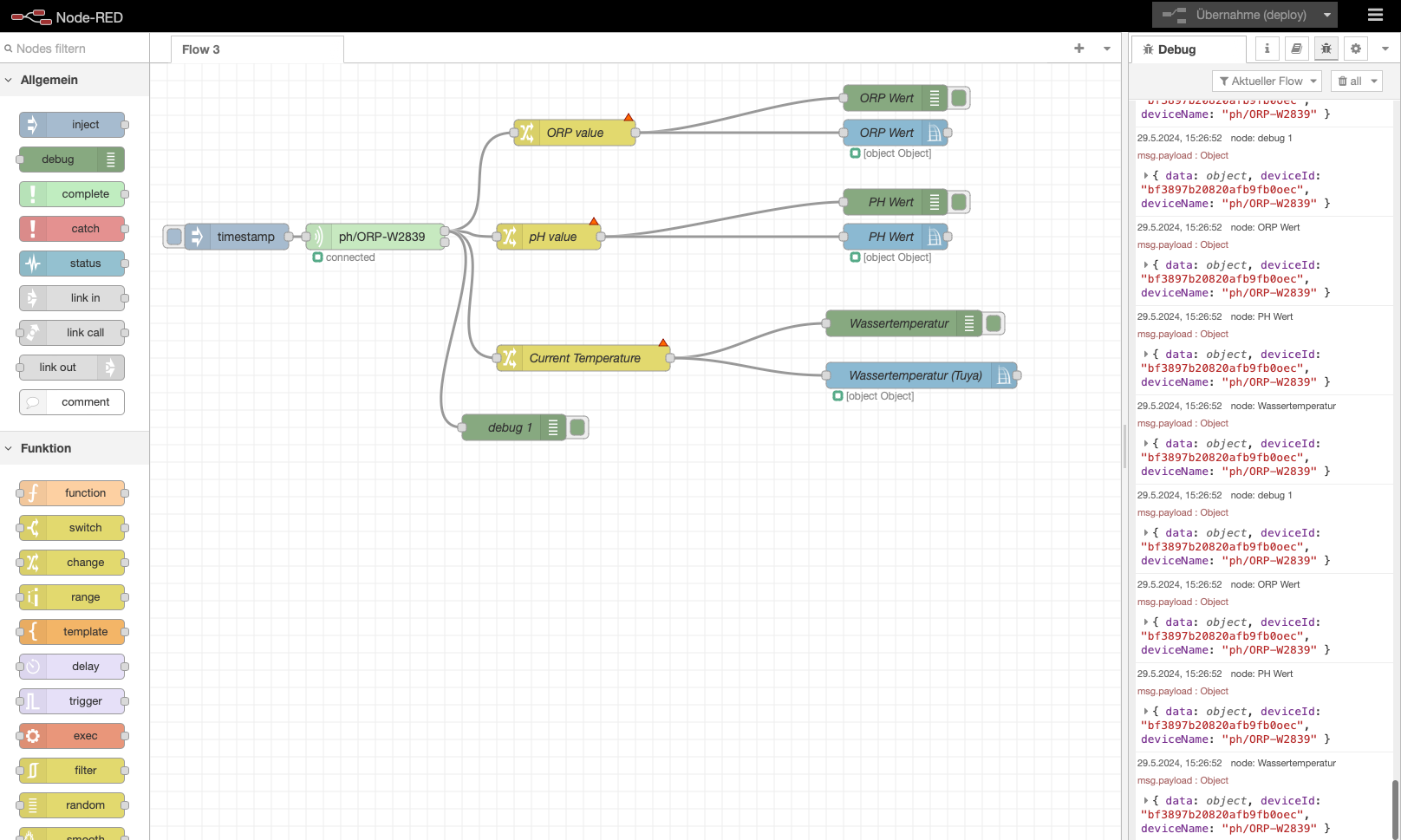
Task: Select the Current Temperature change node
Action: click(583, 358)
